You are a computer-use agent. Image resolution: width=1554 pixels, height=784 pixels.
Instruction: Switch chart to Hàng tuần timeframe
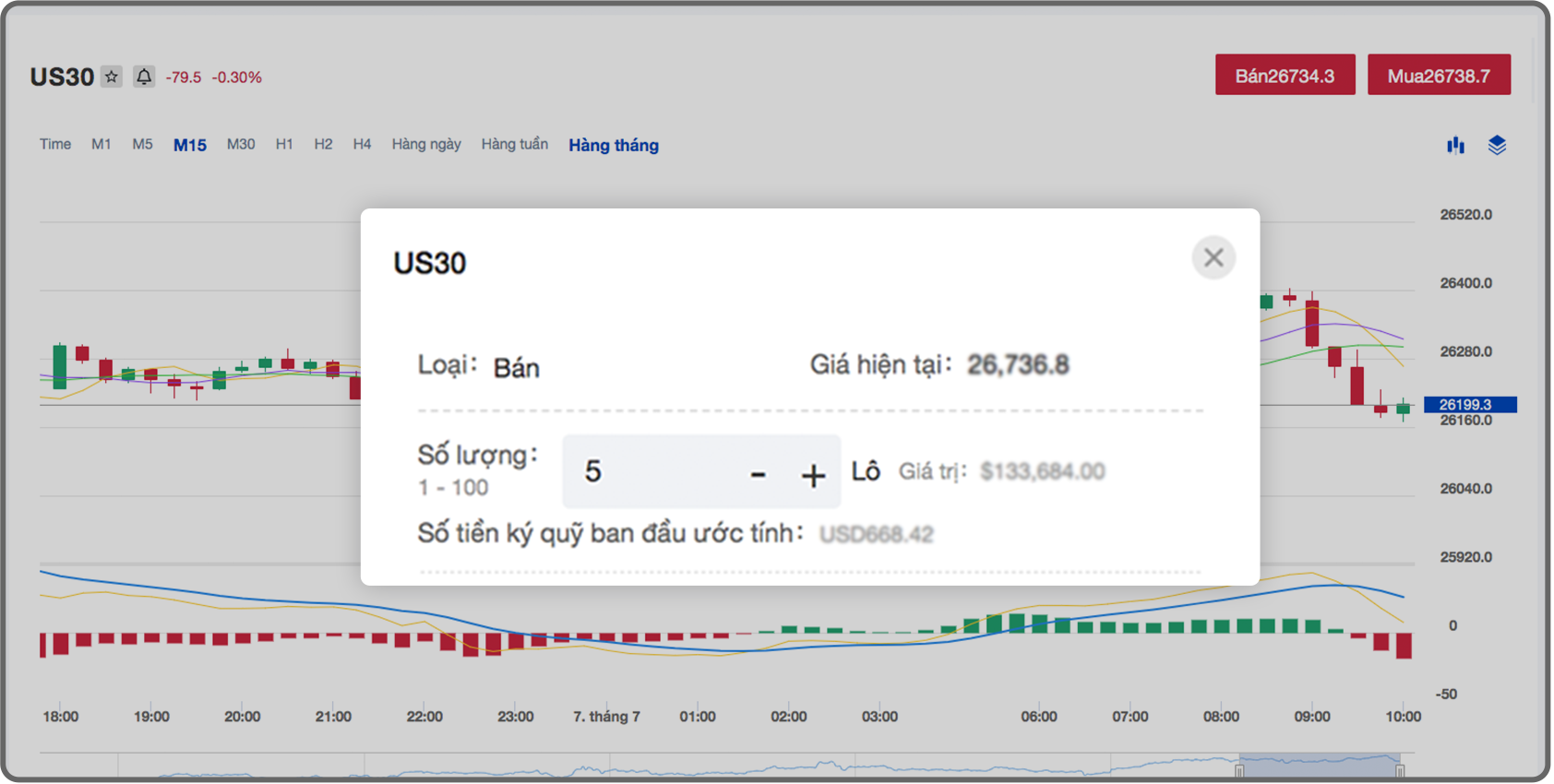[514, 144]
